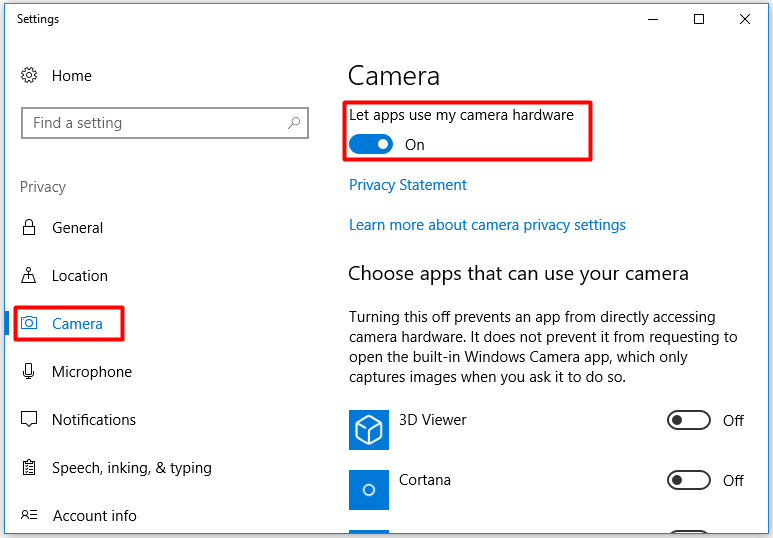The image size is (773, 538).
Task: Open Account info settings
Action: click(95, 515)
